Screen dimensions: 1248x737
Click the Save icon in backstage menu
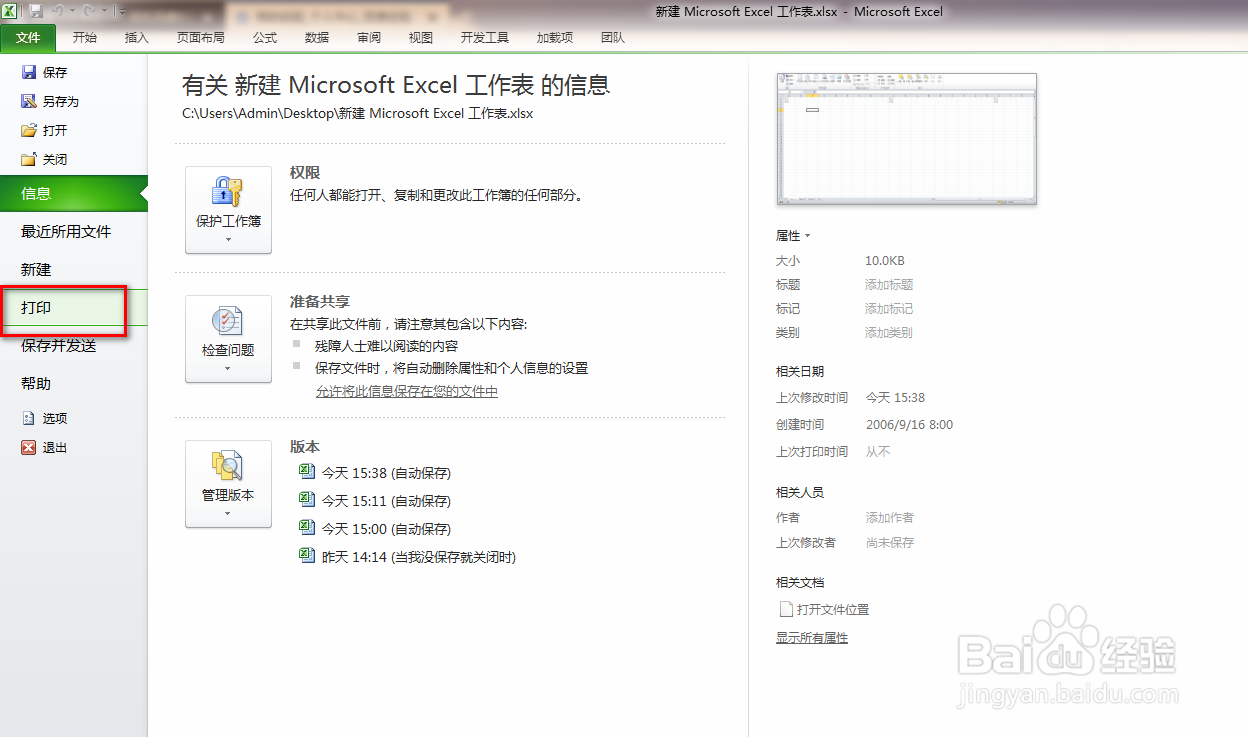[x=29, y=72]
